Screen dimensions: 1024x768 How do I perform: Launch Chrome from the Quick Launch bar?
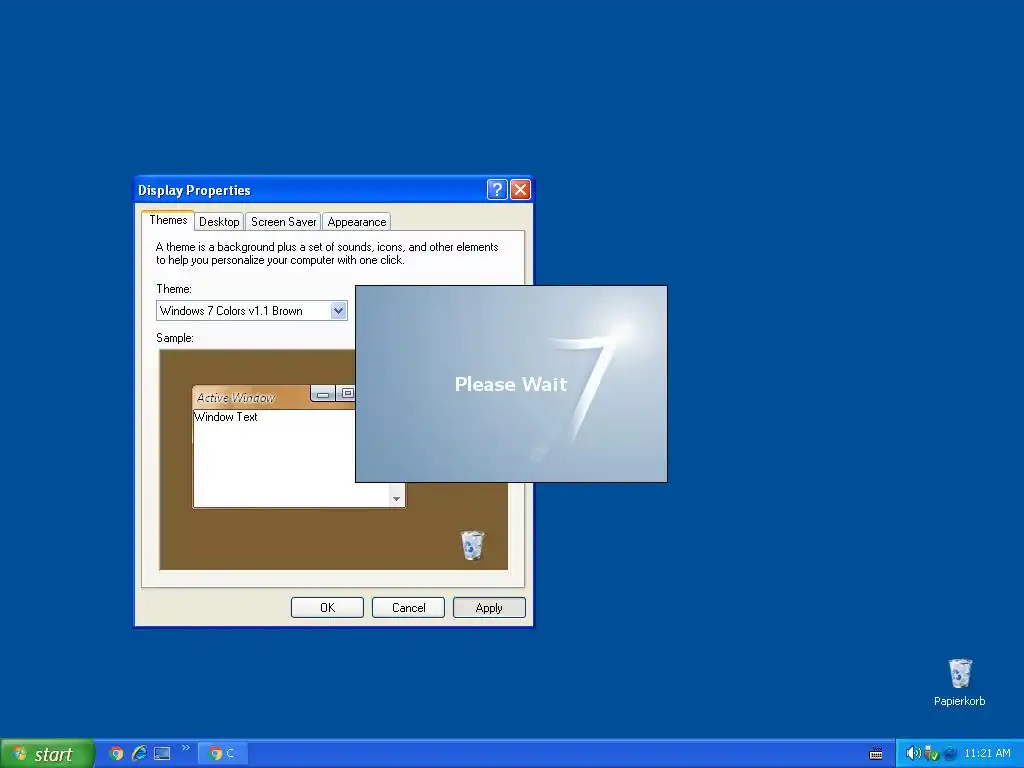116,754
